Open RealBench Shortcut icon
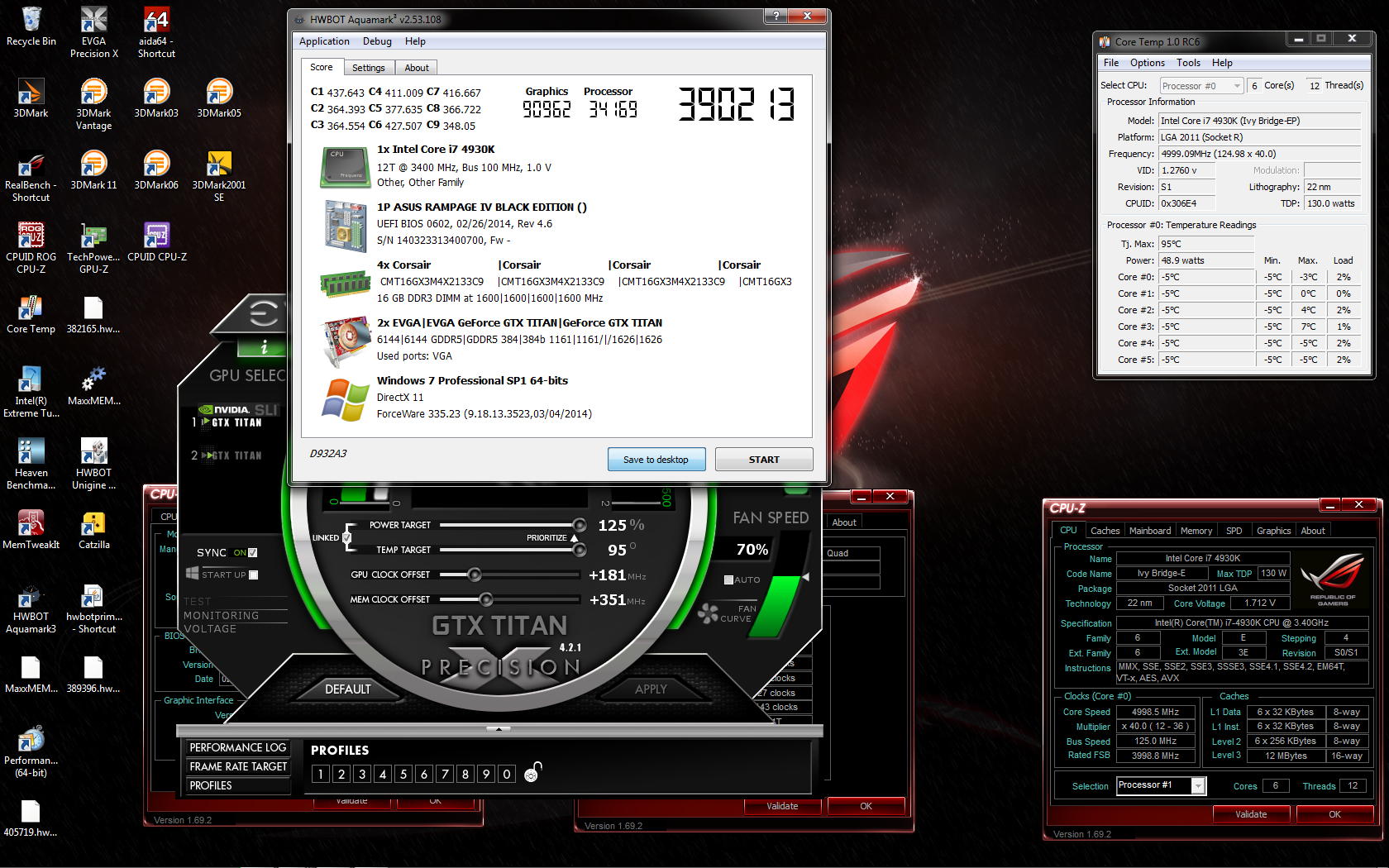Viewport: 1389px width, 868px height. point(31,176)
